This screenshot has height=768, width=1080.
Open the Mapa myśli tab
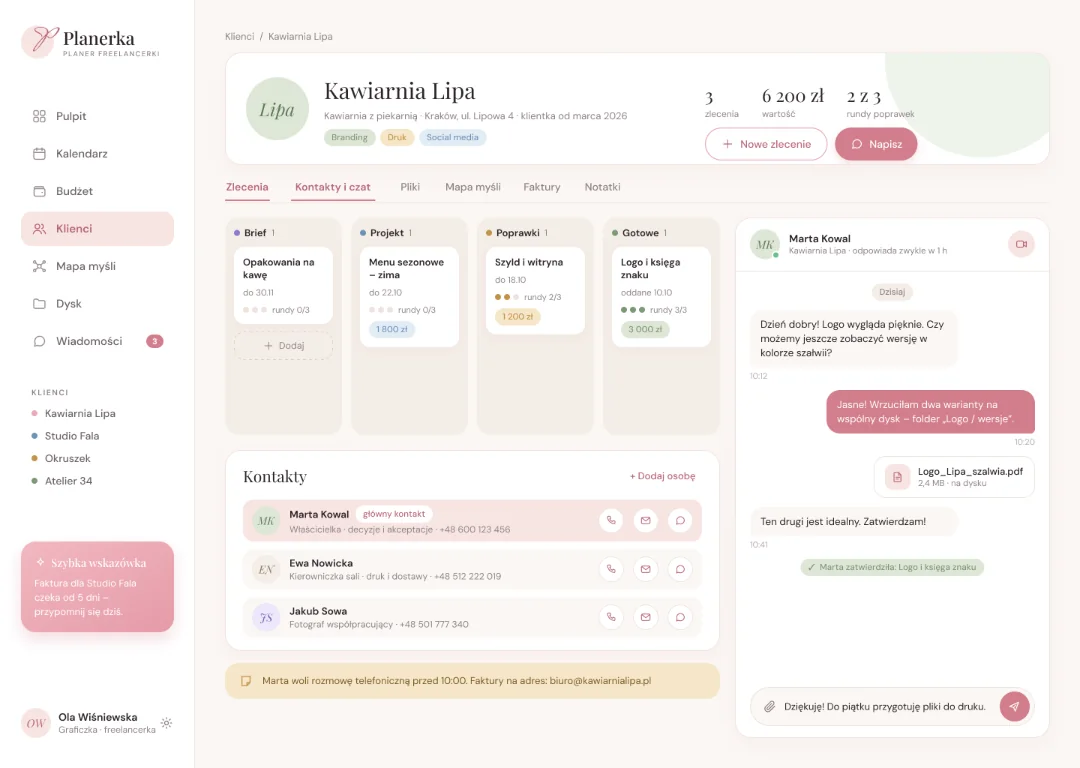(472, 187)
